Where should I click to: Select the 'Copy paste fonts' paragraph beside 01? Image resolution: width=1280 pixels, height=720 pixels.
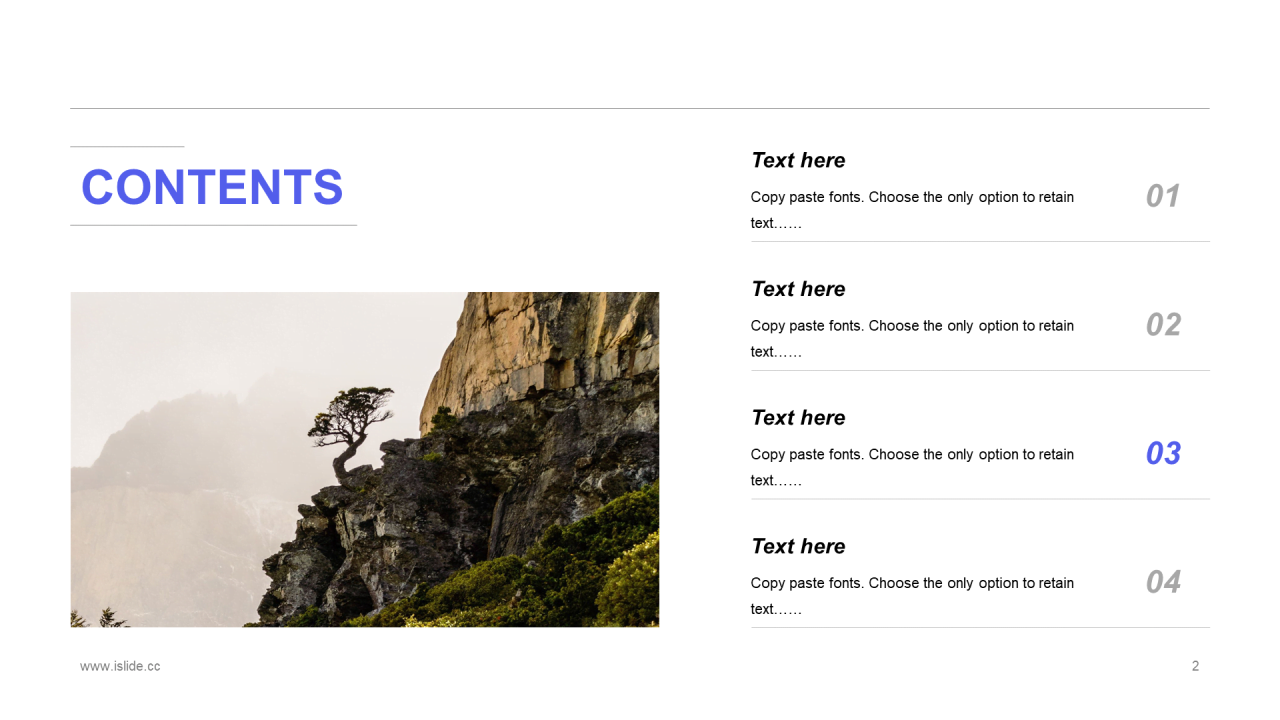(912, 210)
